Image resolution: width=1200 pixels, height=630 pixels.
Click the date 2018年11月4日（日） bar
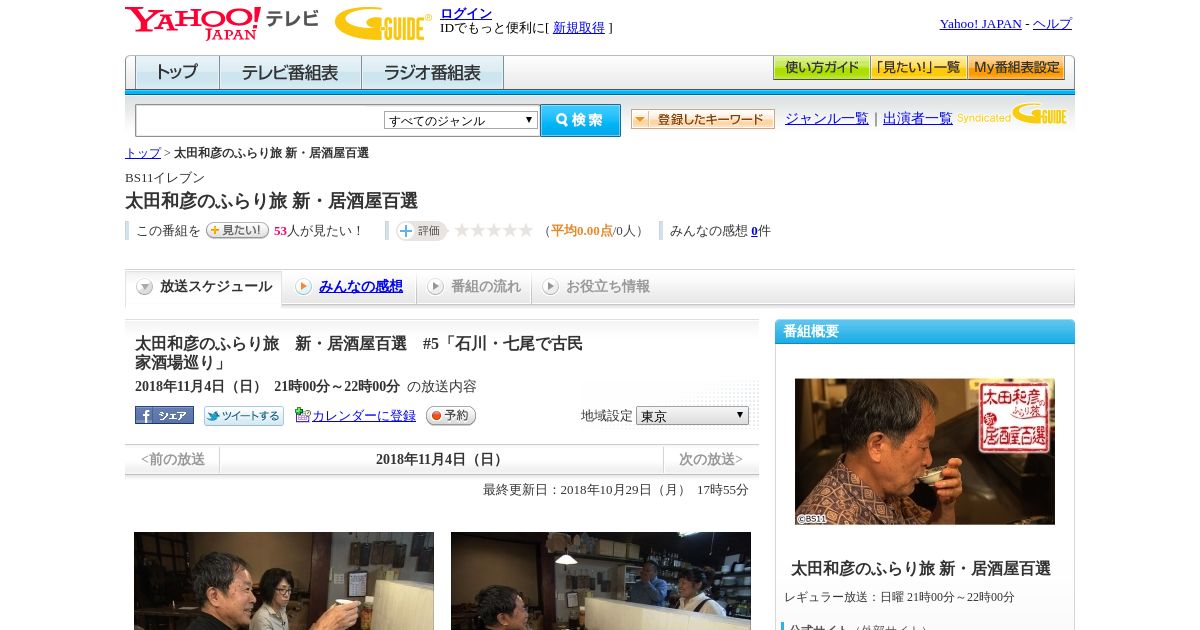[441, 460]
